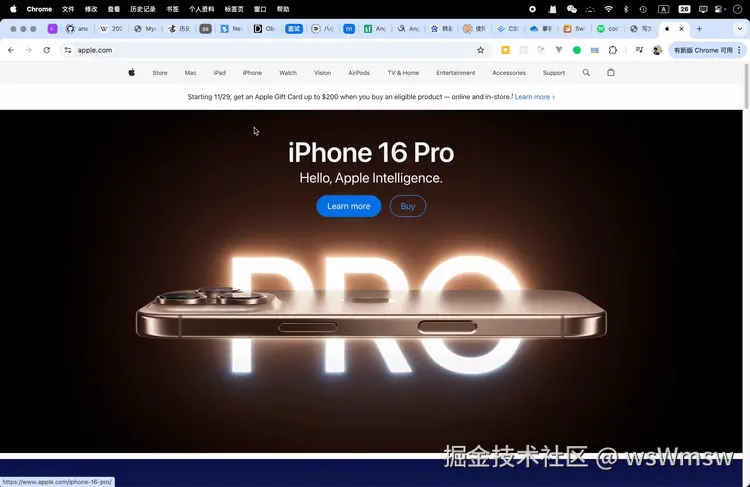Open the 文件 menu
The image size is (750, 487).
68,9
